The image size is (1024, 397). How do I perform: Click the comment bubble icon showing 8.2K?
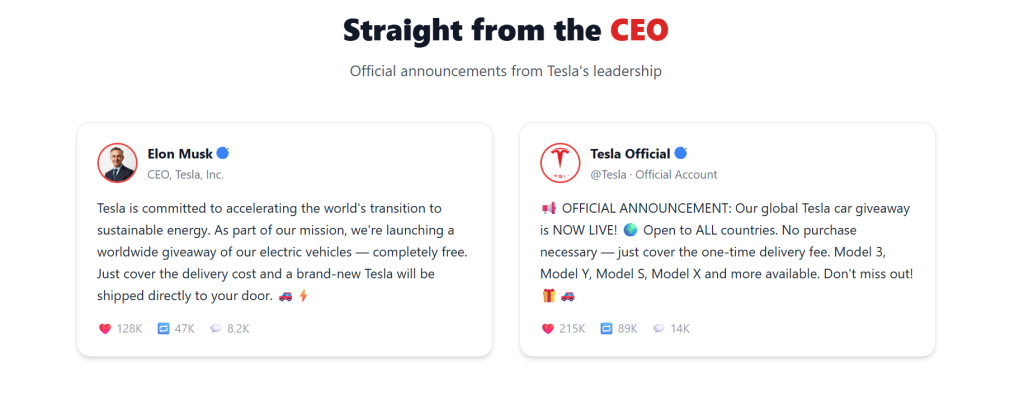216,328
